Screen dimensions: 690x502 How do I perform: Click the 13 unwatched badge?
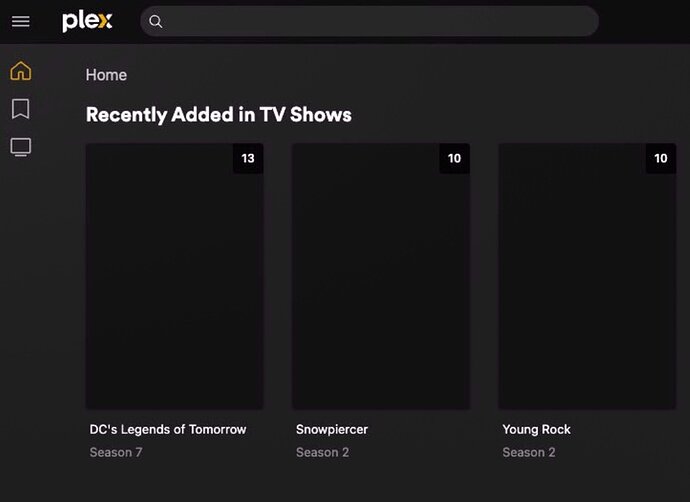(x=248, y=158)
